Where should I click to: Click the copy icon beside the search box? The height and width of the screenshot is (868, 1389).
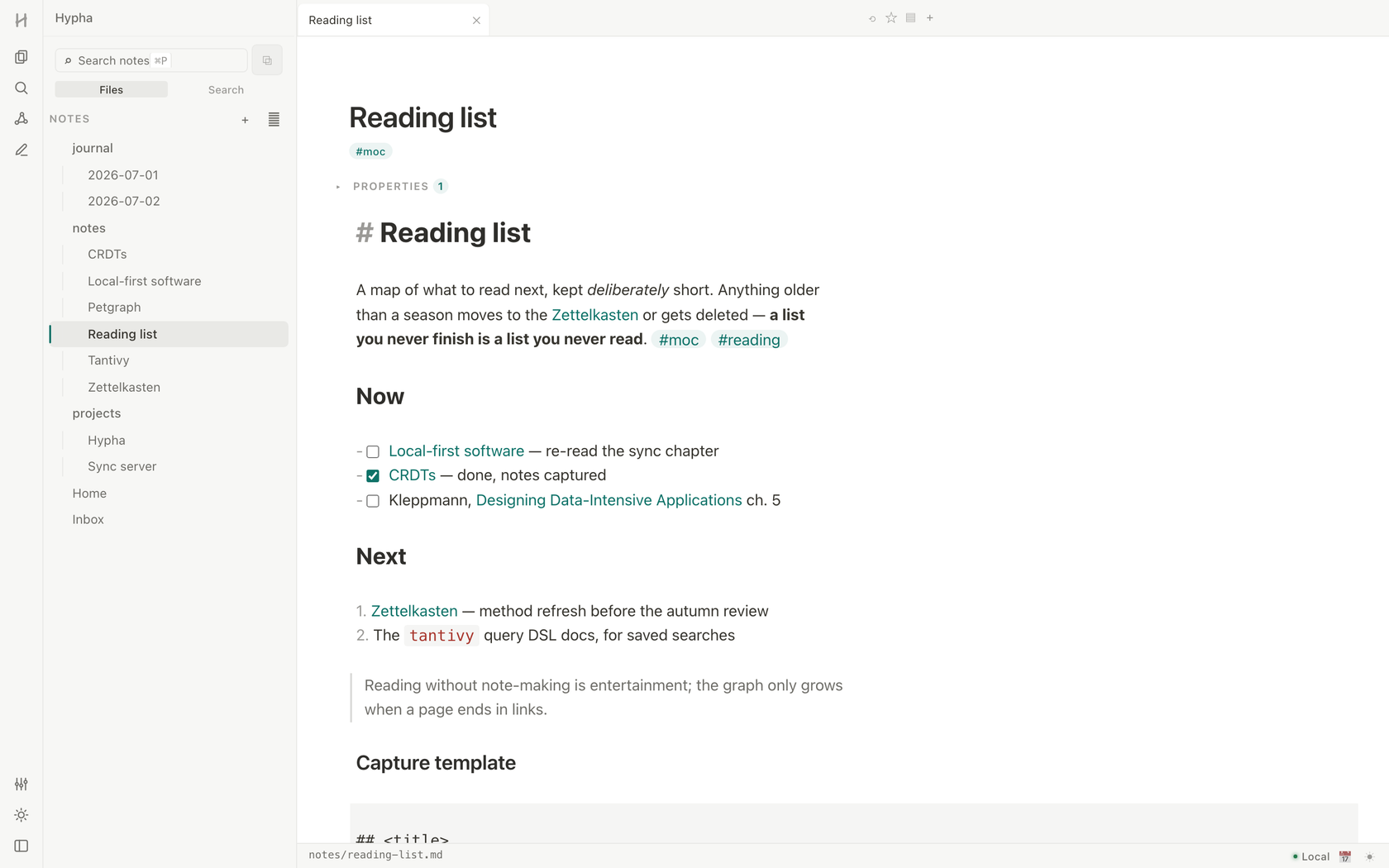coord(267,60)
